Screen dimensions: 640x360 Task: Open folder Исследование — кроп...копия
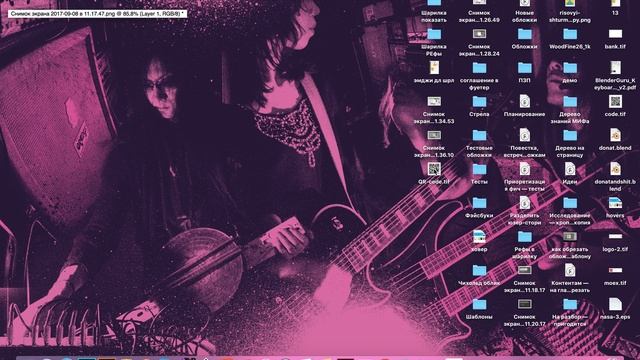[570, 203]
